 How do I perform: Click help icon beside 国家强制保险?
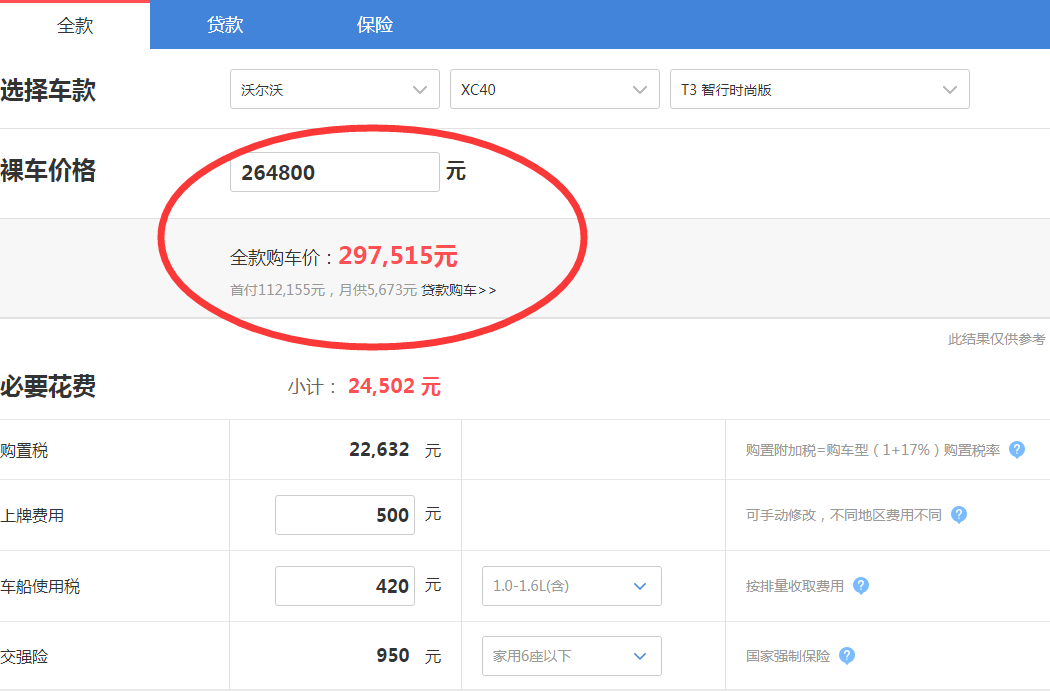[847, 656]
